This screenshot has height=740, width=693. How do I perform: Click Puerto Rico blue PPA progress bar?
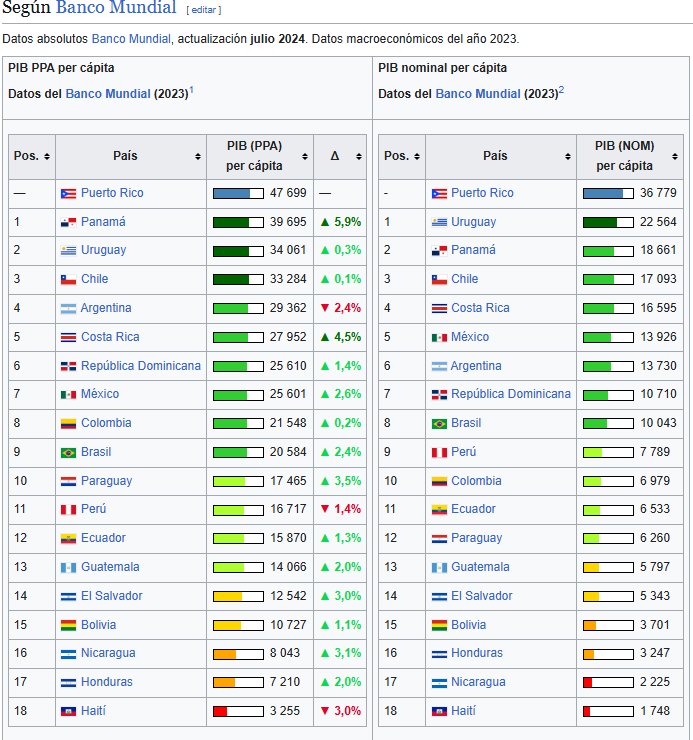point(238,193)
